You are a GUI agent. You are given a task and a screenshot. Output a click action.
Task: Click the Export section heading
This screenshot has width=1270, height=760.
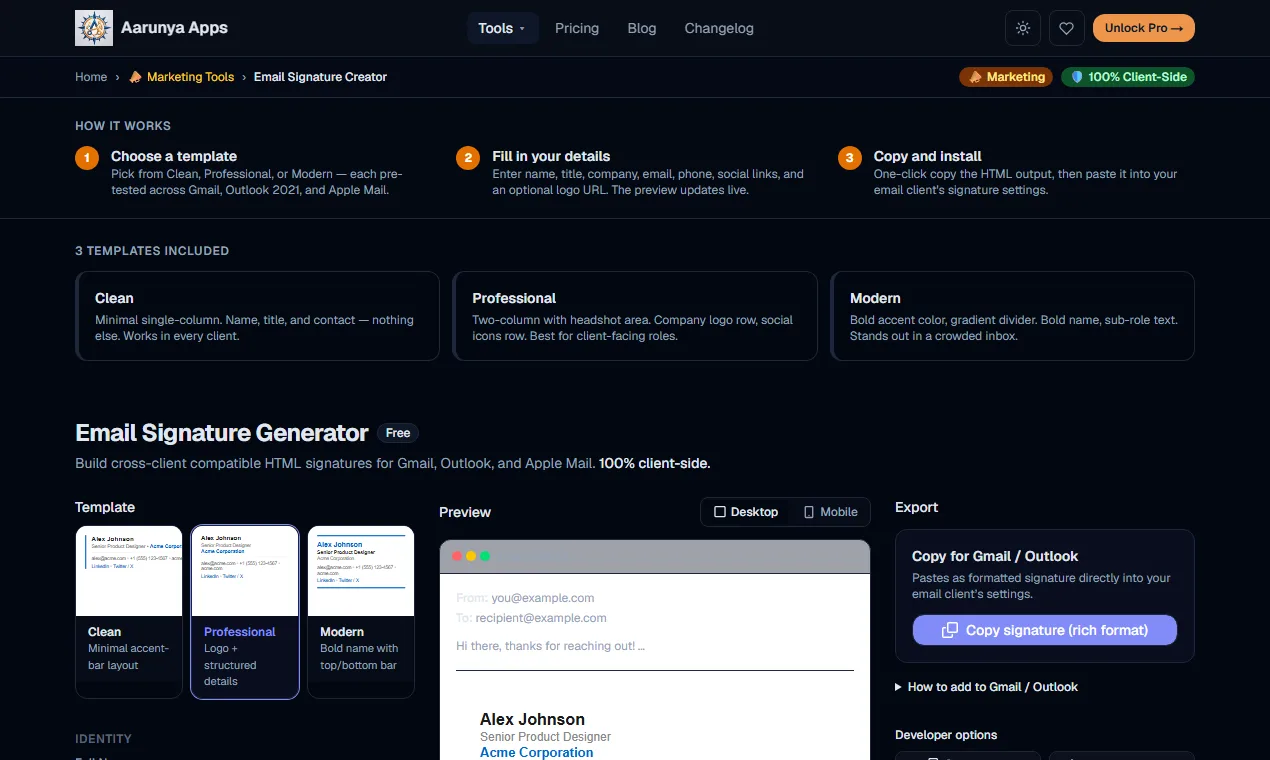coord(916,507)
